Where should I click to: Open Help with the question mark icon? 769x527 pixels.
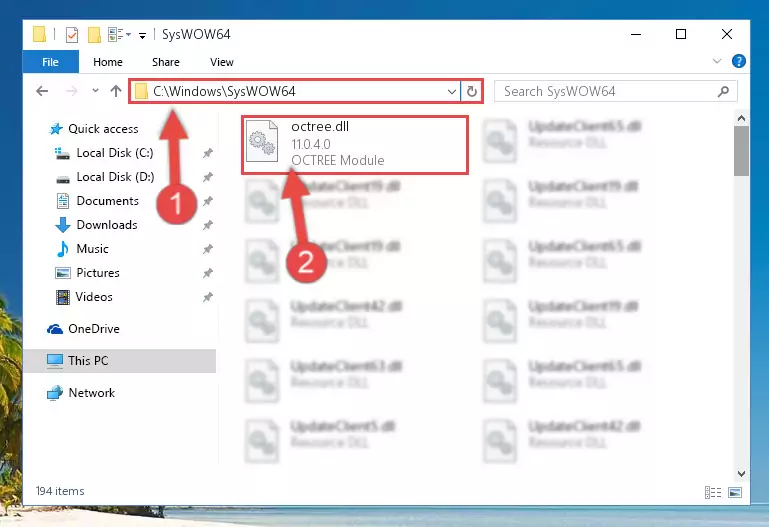point(738,61)
